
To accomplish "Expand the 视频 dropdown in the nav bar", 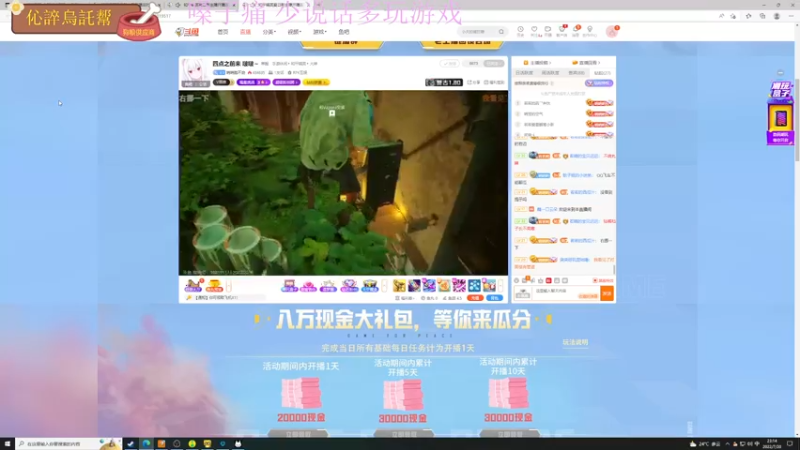I will (x=294, y=32).
